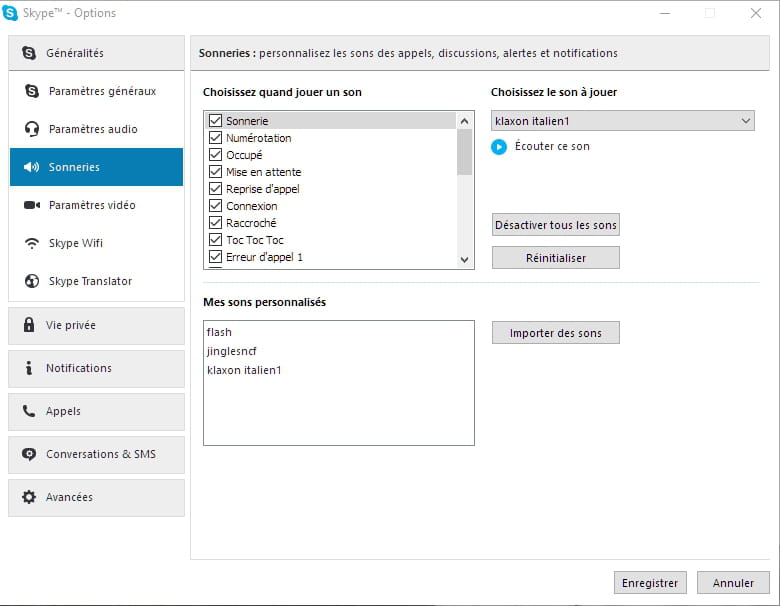
Task: Open the klaxon italien1 sound dropdown
Action: click(x=622, y=121)
